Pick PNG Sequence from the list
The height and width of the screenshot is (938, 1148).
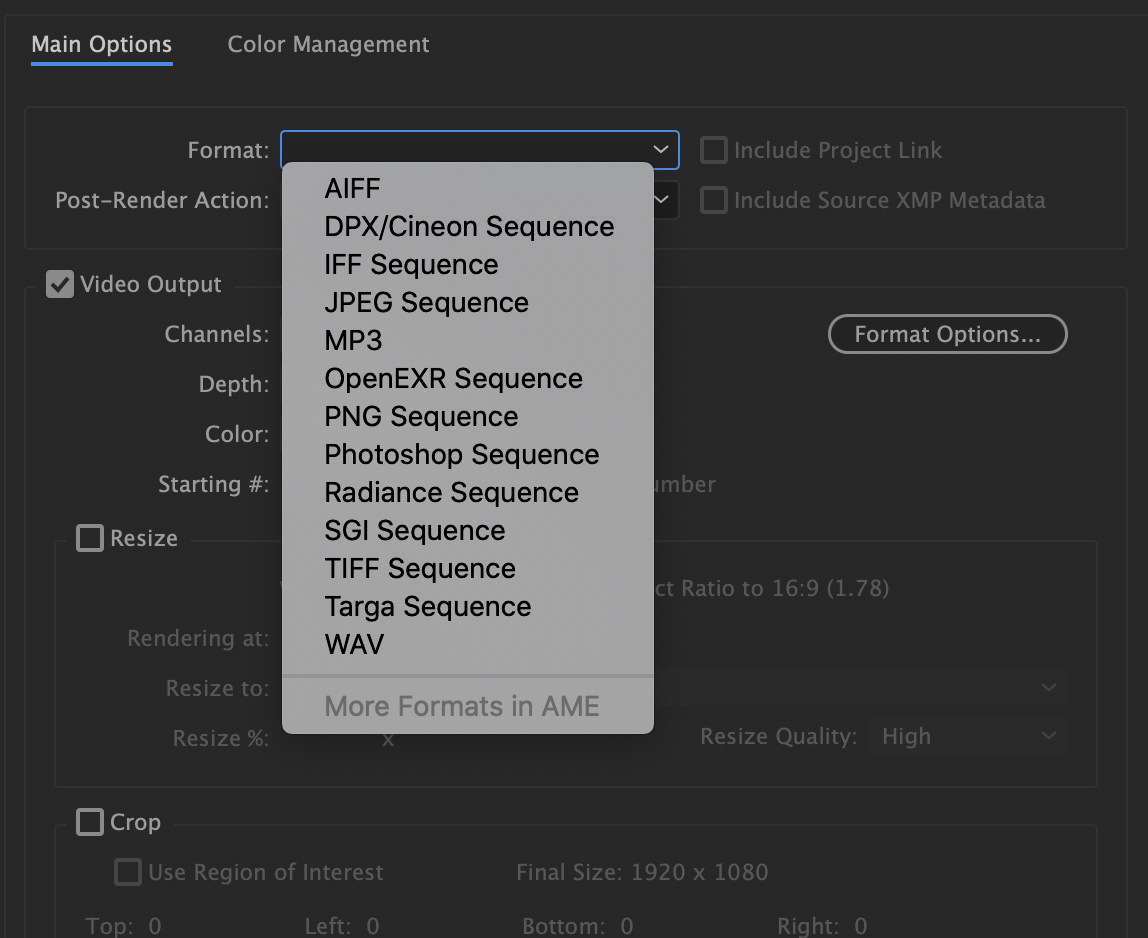(x=420, y=416)
